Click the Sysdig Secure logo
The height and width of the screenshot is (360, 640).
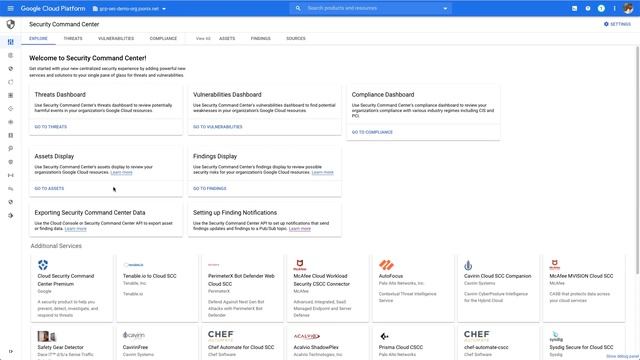[556, 337]
